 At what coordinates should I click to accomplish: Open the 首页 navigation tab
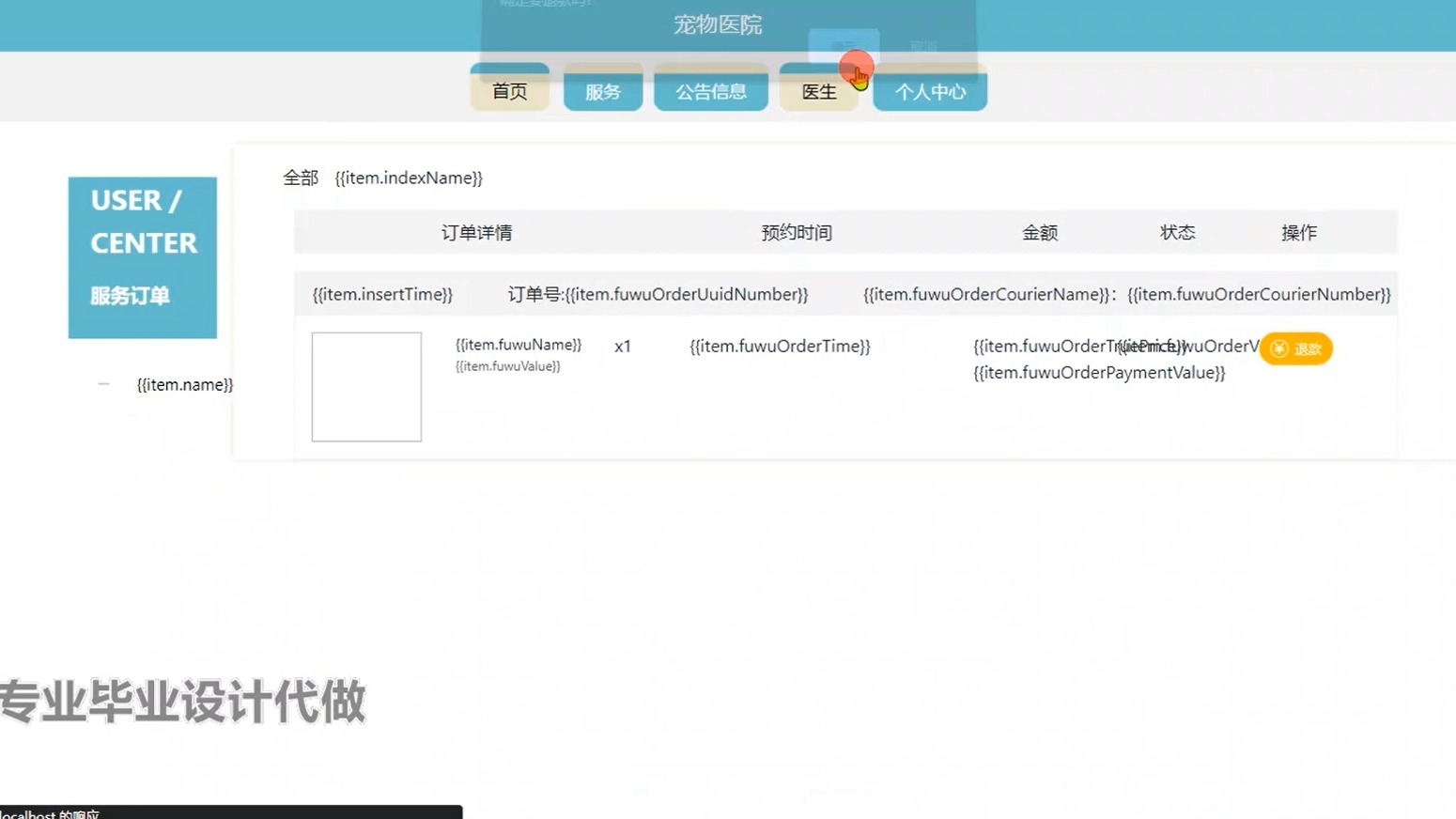(x=509, y=91)
